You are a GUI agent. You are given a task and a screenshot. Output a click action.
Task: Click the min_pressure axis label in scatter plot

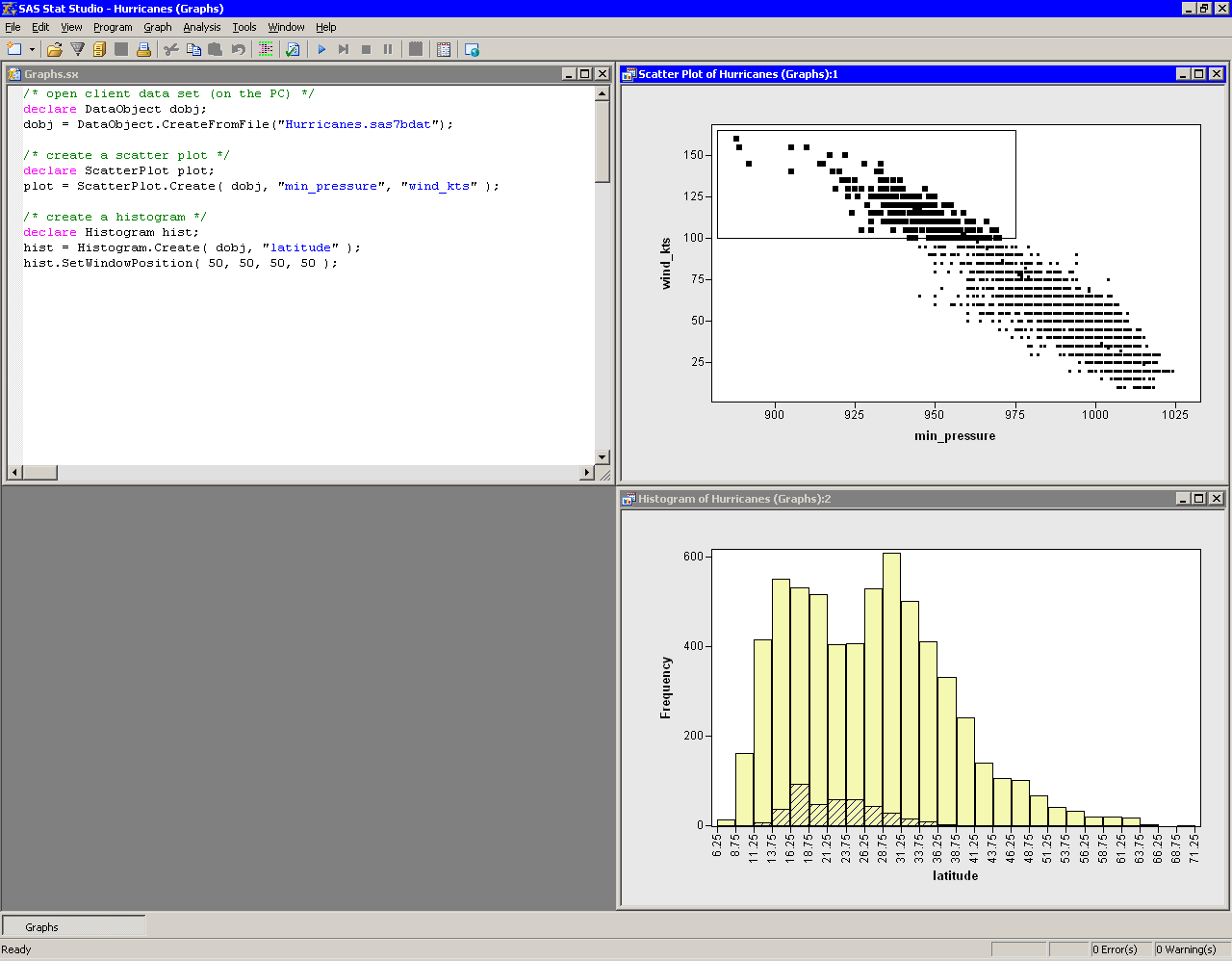pyautogui.click(x=955, y=436)
